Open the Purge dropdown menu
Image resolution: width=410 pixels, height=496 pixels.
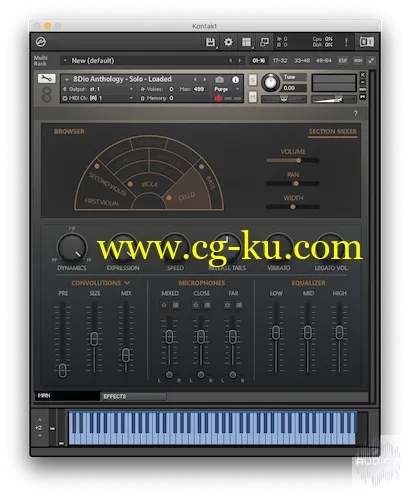[227, 89]
